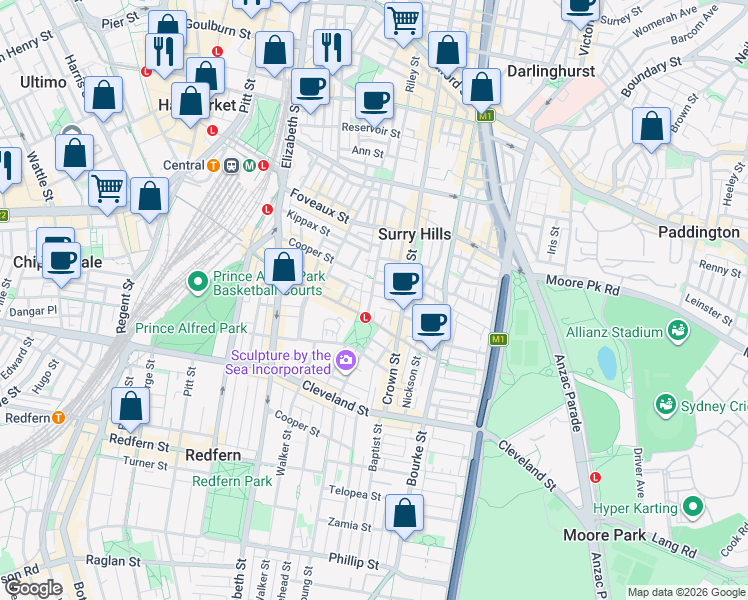Click the Redfern Park label

[232, 481]
